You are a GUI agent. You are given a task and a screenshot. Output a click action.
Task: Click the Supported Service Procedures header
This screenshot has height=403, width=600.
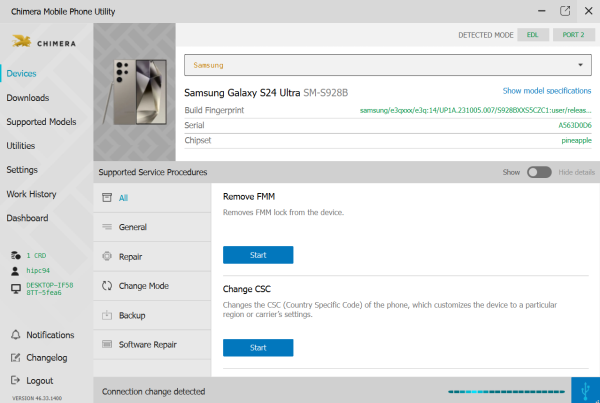tap(153, 172)
